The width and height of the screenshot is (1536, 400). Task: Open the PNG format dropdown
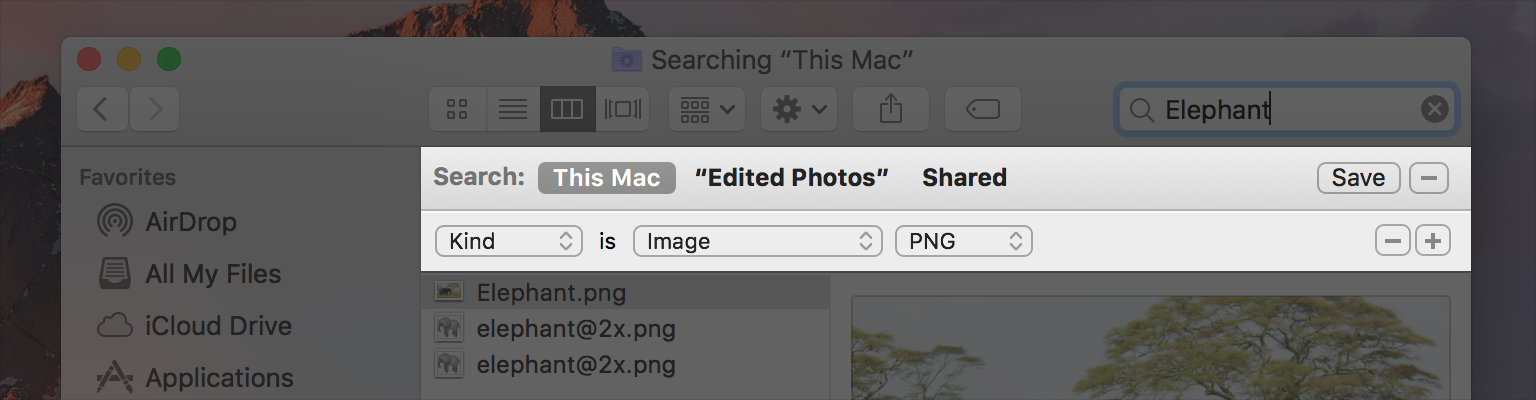(x=964, y=241)
